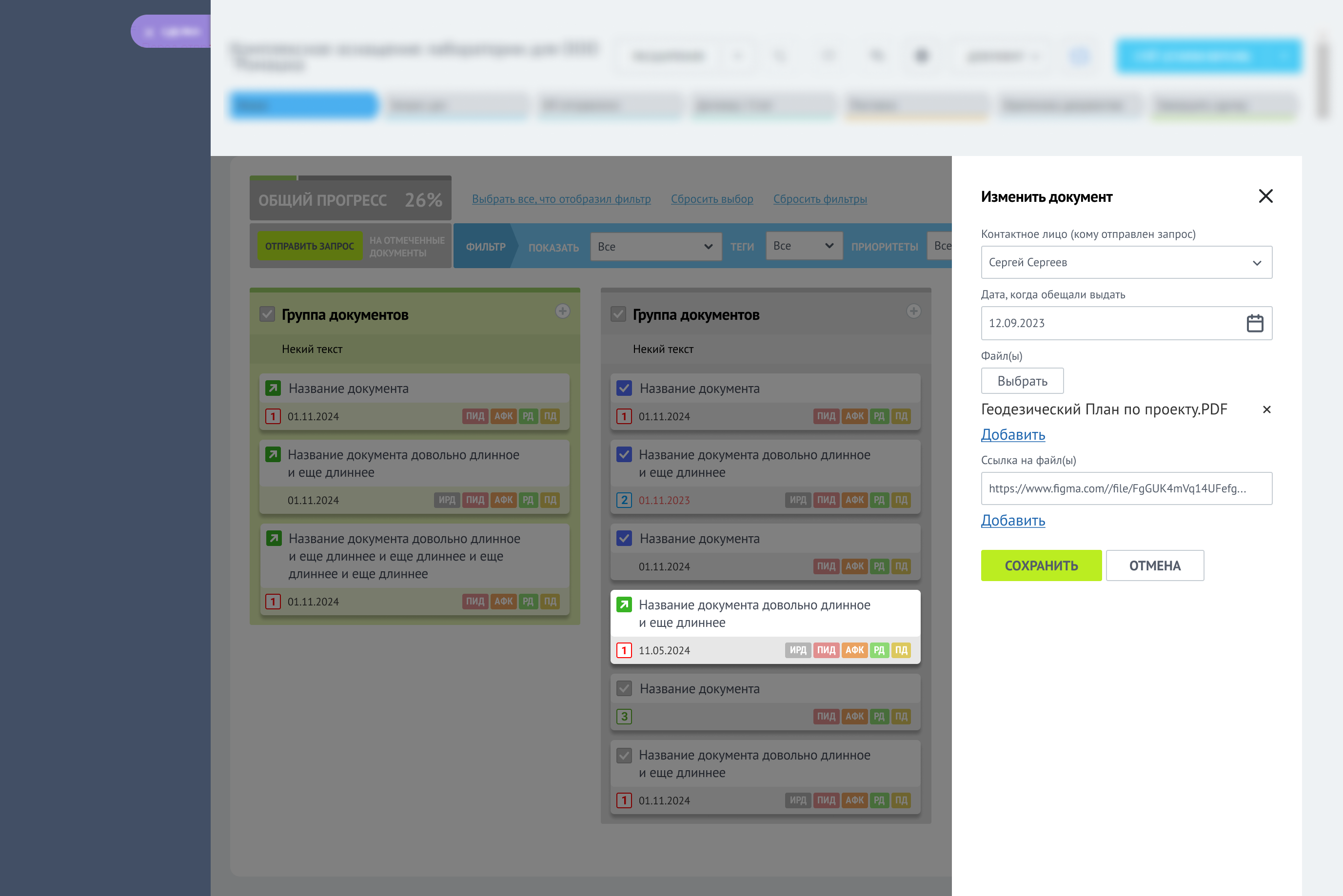Click plus icon on green document group
1343x896 pixels.
pyautogui.click(x=562, y=312)
